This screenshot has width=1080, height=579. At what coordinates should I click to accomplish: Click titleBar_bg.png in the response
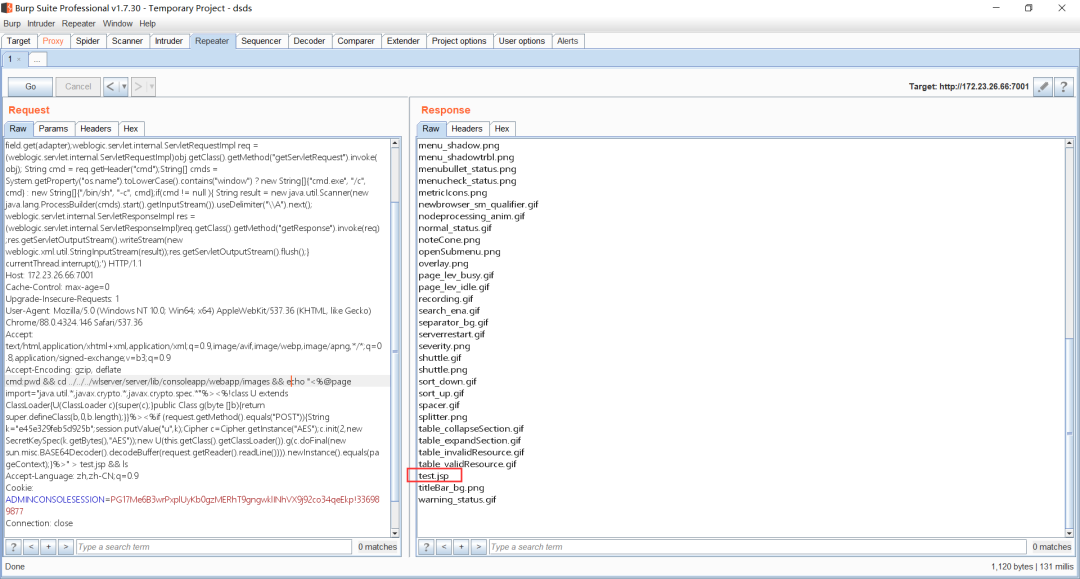(451, 487)
